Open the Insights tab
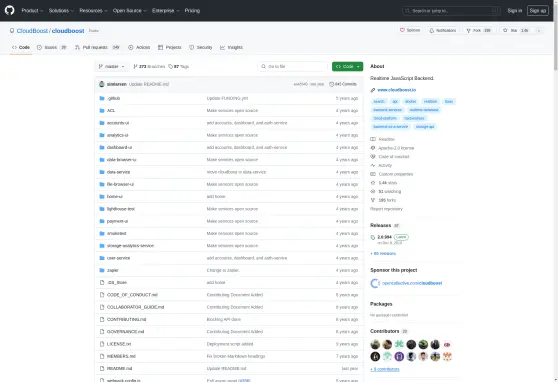 click(x=231, y=47)
